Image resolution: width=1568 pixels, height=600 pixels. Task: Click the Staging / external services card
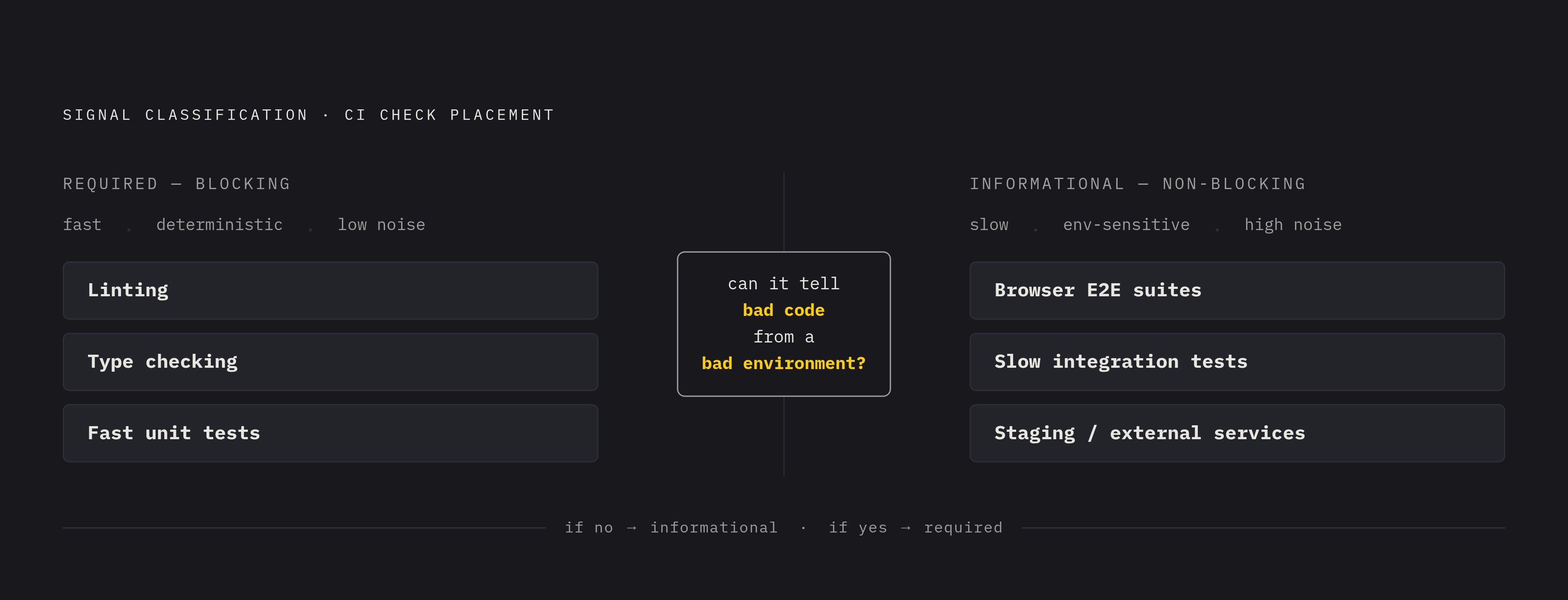click(1237, 433)
